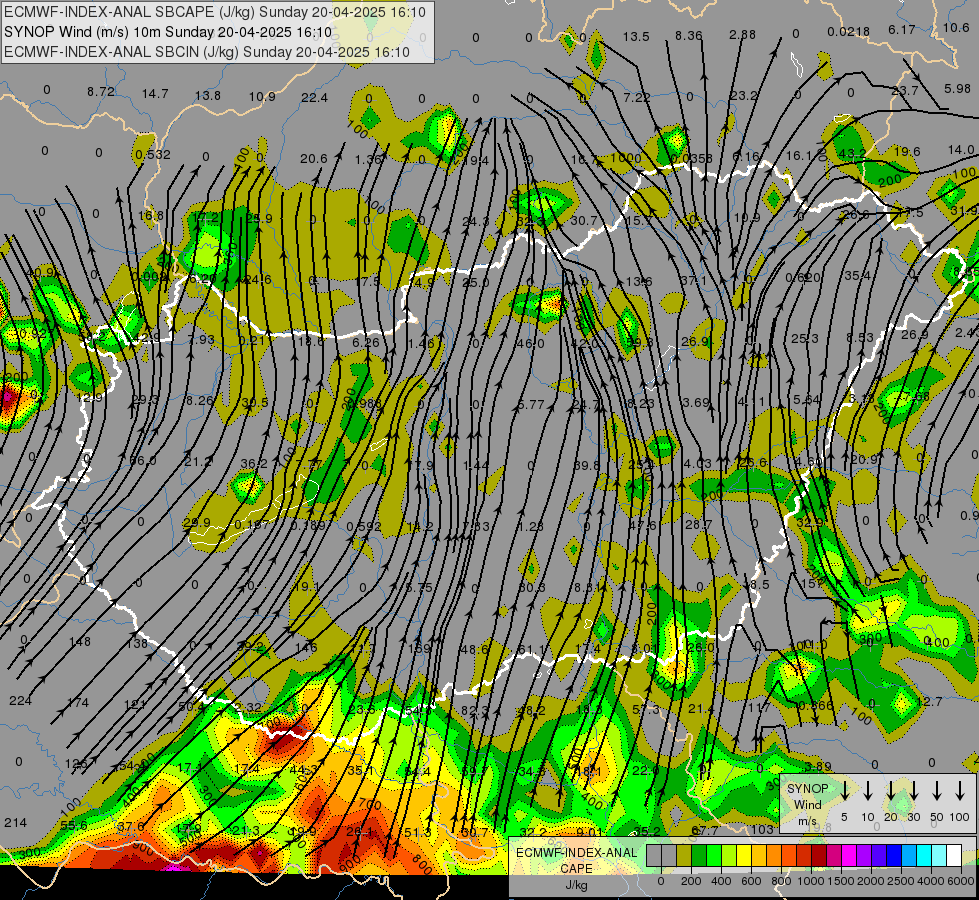Pick the bright magenta CAPE legend swatch
This screenshot has width=979, height=900.
(x=849, y=855)
